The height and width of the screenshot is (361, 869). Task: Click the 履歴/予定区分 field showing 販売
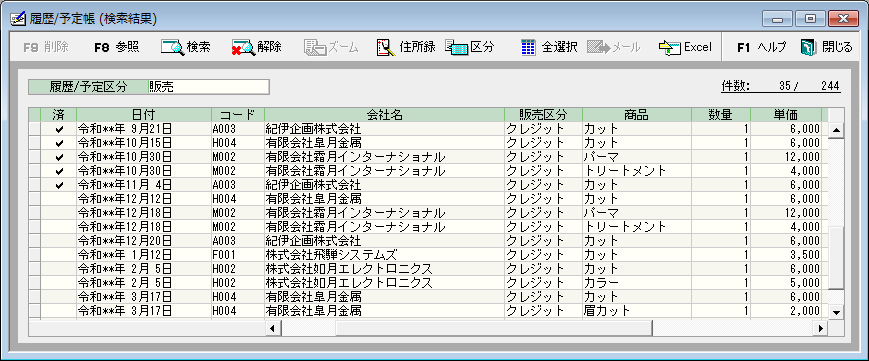(x=208, y=87)
